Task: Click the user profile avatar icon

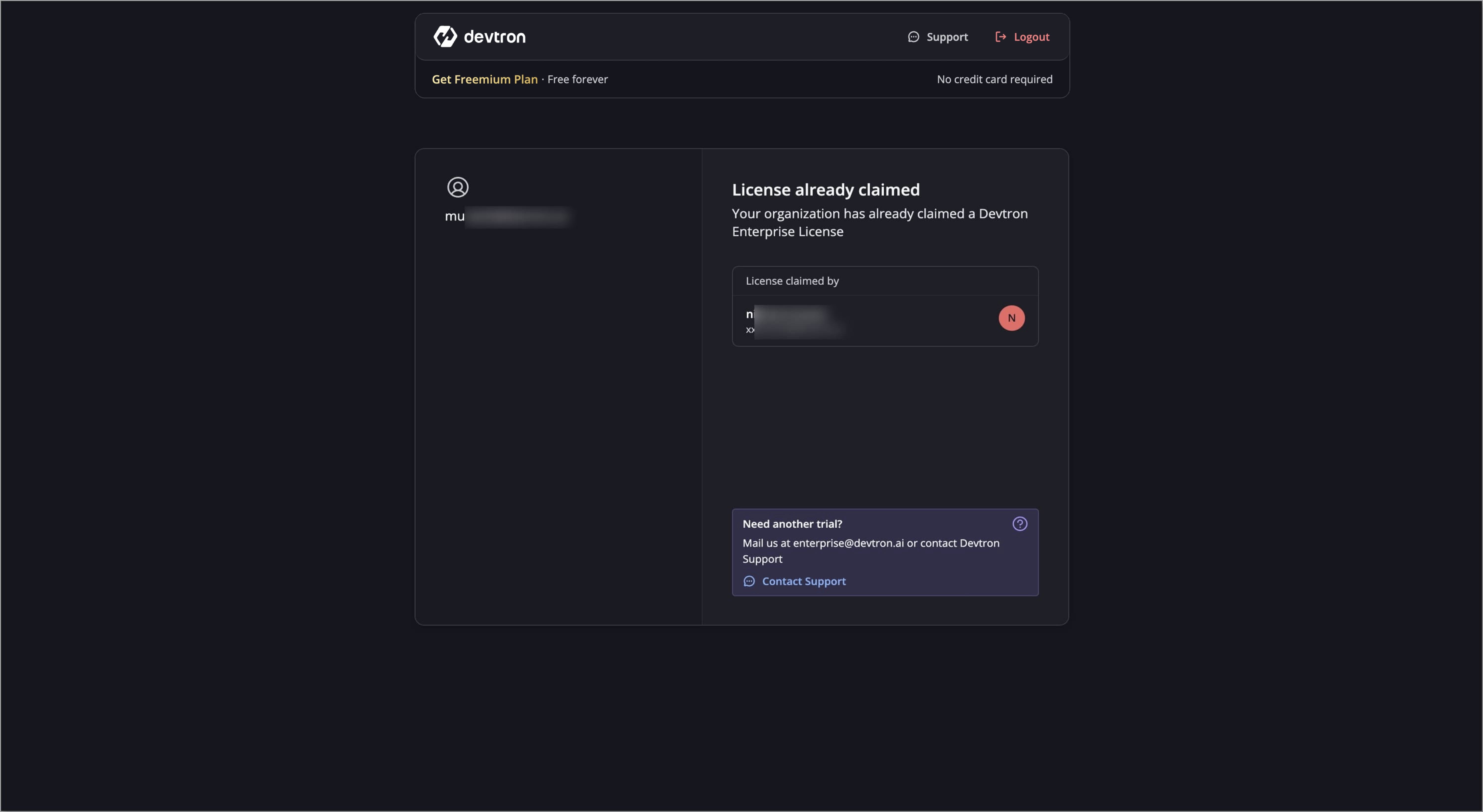Action: [458, 187]
